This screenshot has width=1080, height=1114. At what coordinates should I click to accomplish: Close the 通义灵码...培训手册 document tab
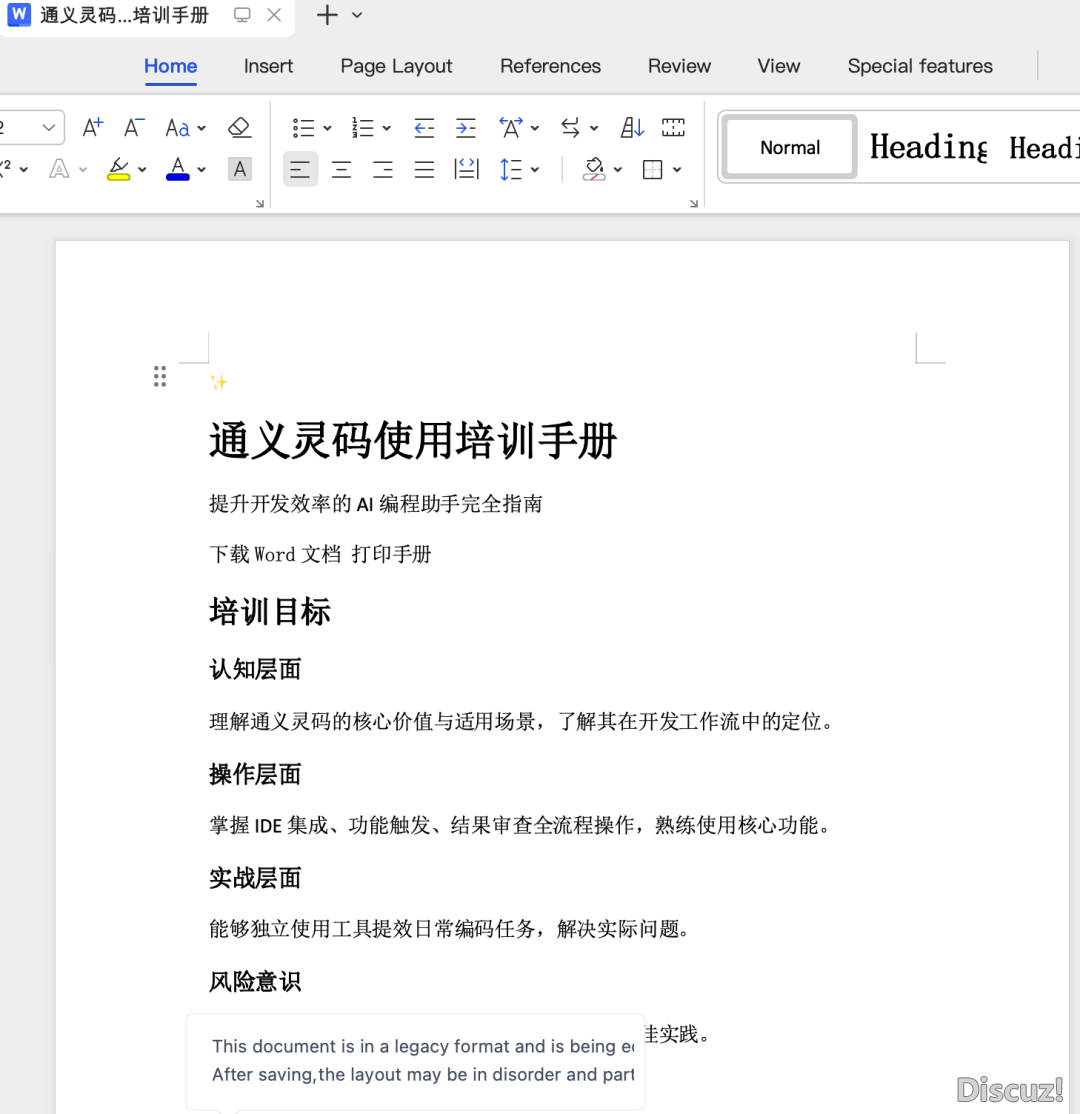click(x=274, y=15)
